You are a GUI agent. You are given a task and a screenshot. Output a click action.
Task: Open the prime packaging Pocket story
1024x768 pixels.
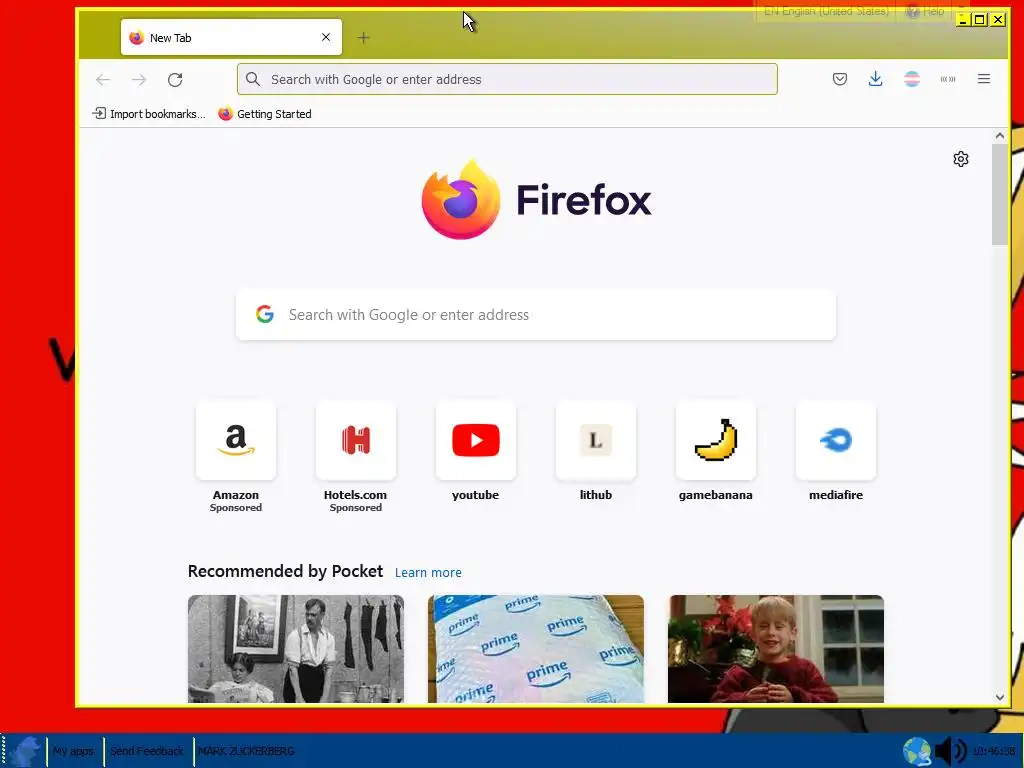pyautogui.click(x=536, y=648)
